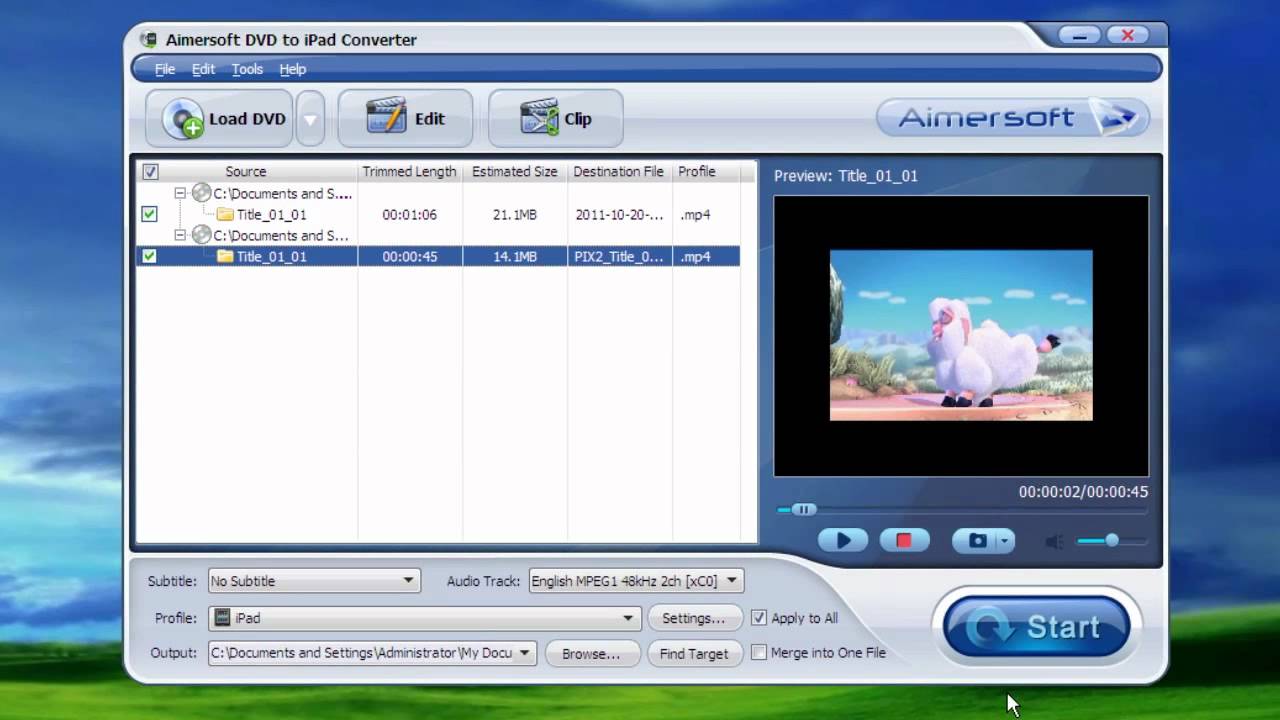
Task: Close the converter window
Action: click(1127, 36)
